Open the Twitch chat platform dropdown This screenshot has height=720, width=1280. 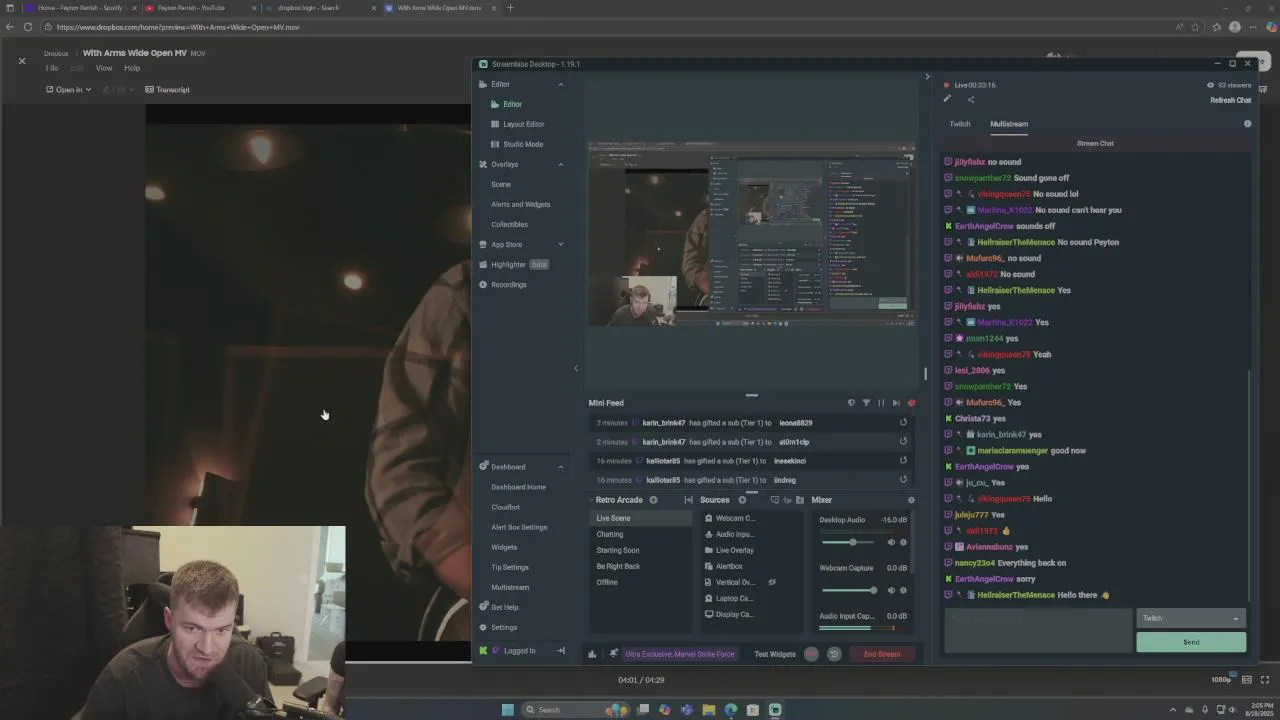[1191, 618]
